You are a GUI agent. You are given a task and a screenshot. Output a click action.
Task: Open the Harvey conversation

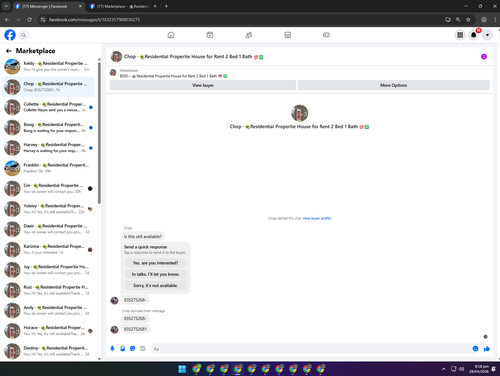[49, 148]
